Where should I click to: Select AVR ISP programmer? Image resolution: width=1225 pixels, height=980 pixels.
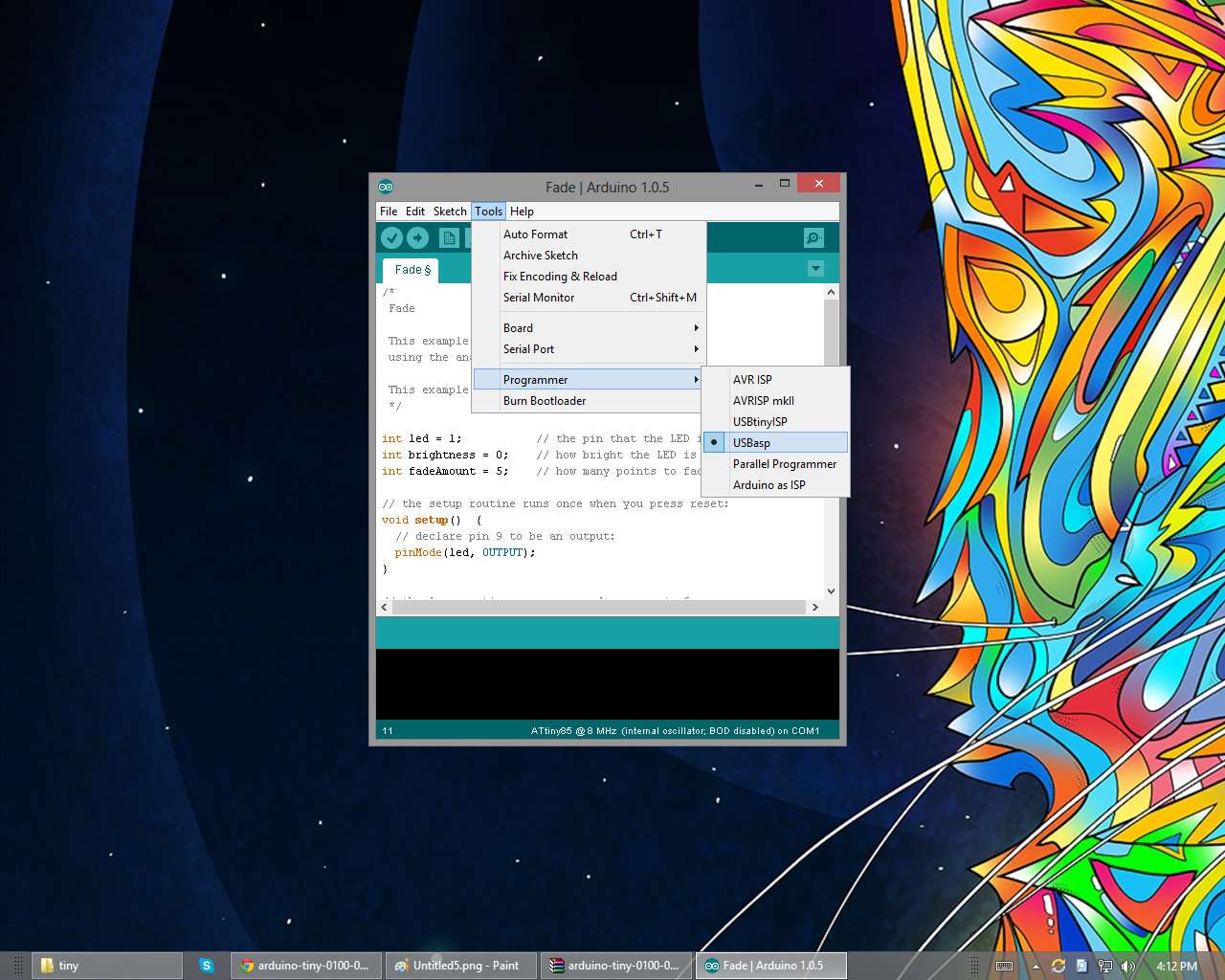pos(776,380)
